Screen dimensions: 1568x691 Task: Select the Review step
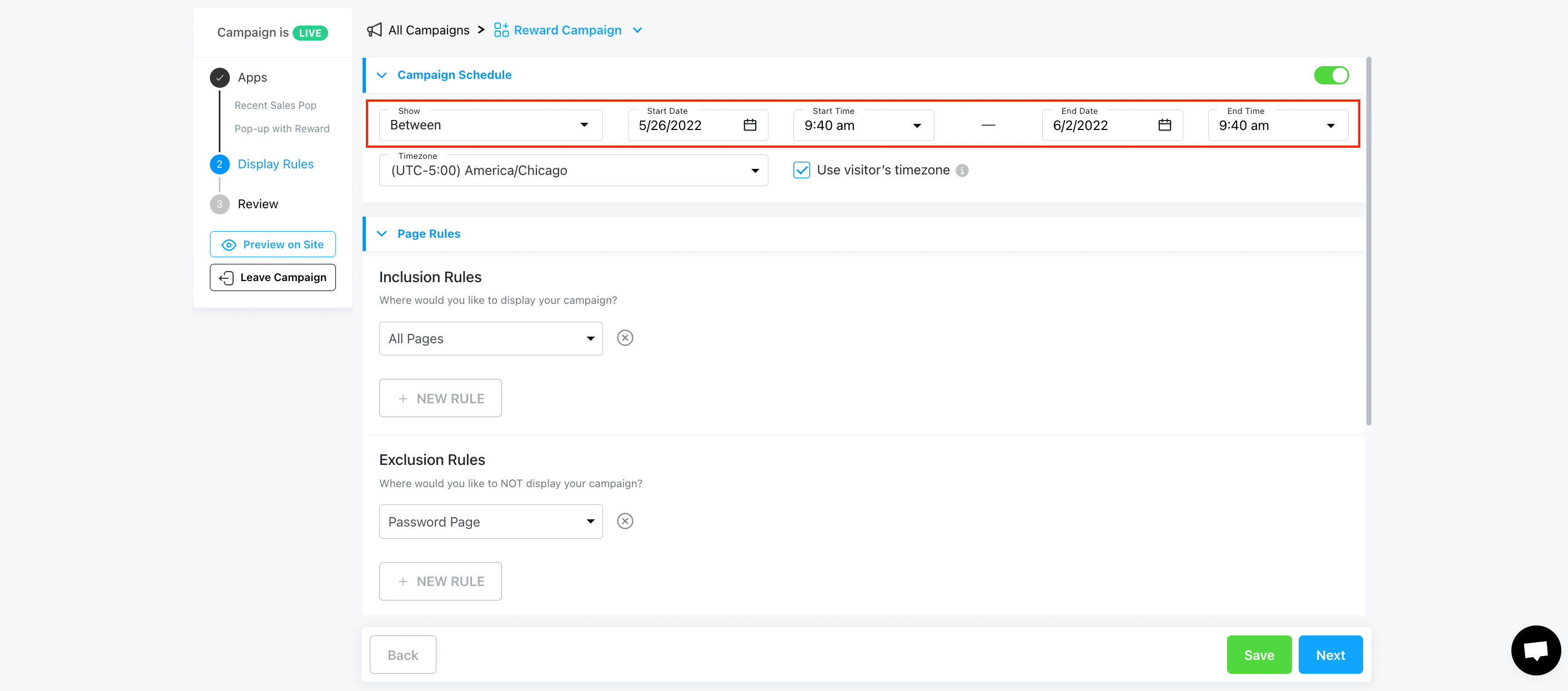point(258,204)
